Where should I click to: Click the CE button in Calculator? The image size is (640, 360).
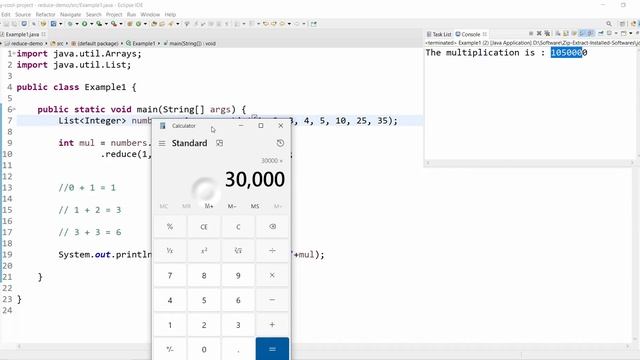click(x=204, y=227)
